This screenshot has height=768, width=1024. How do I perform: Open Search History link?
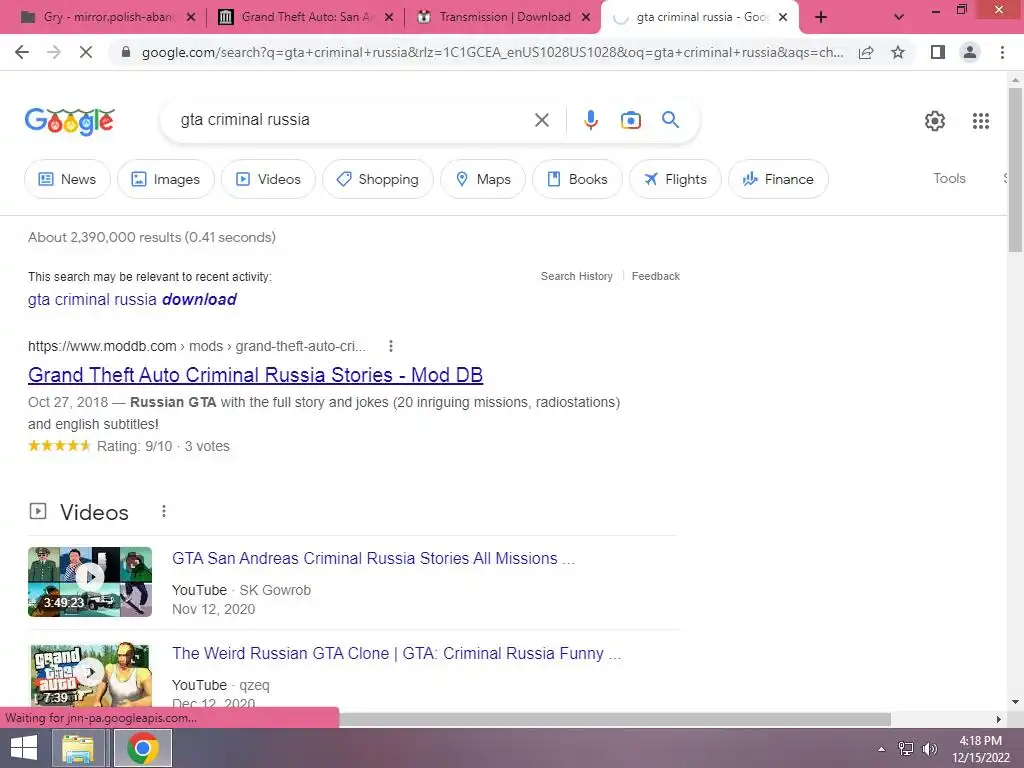(577, 276)
